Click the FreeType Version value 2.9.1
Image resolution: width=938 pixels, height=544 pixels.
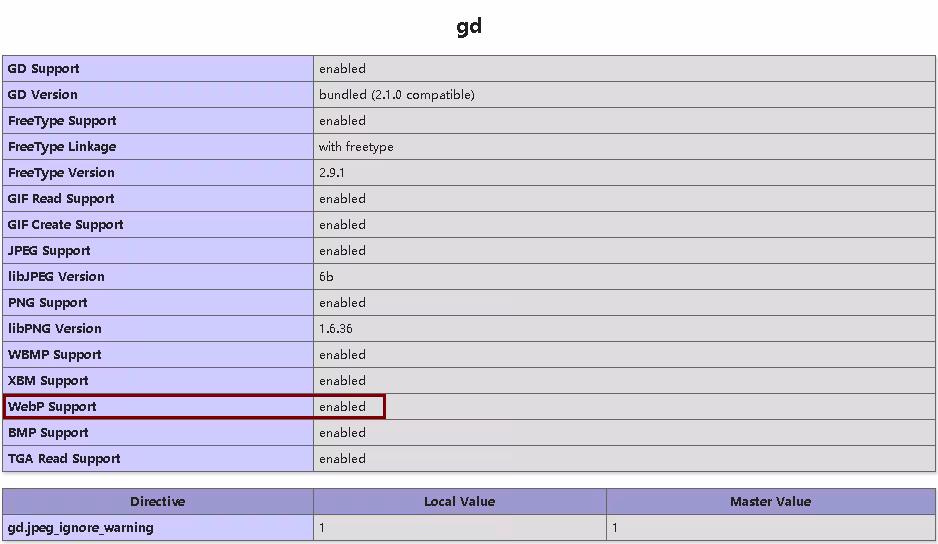point(331,173)
